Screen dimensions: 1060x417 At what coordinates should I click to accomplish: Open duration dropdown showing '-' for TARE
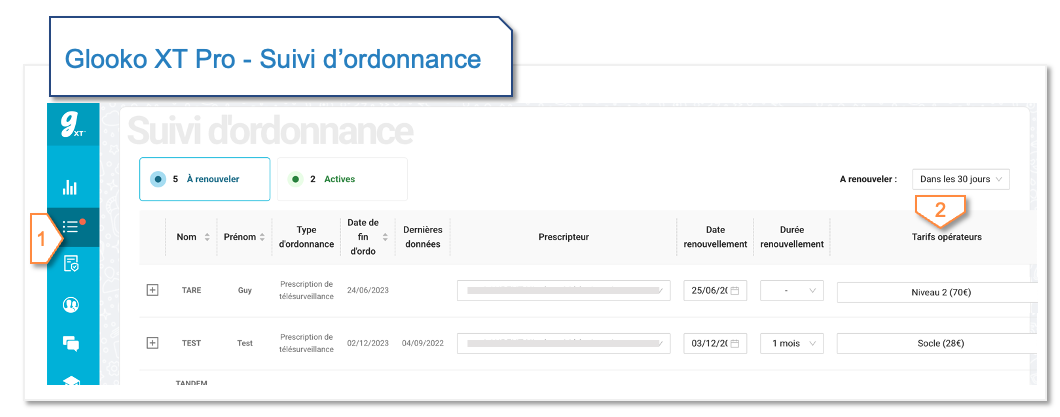point(792,291)
